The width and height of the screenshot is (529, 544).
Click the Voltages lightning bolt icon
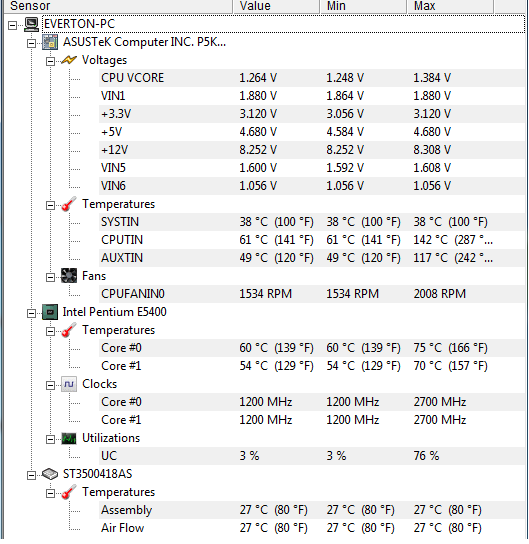point(69,60)
